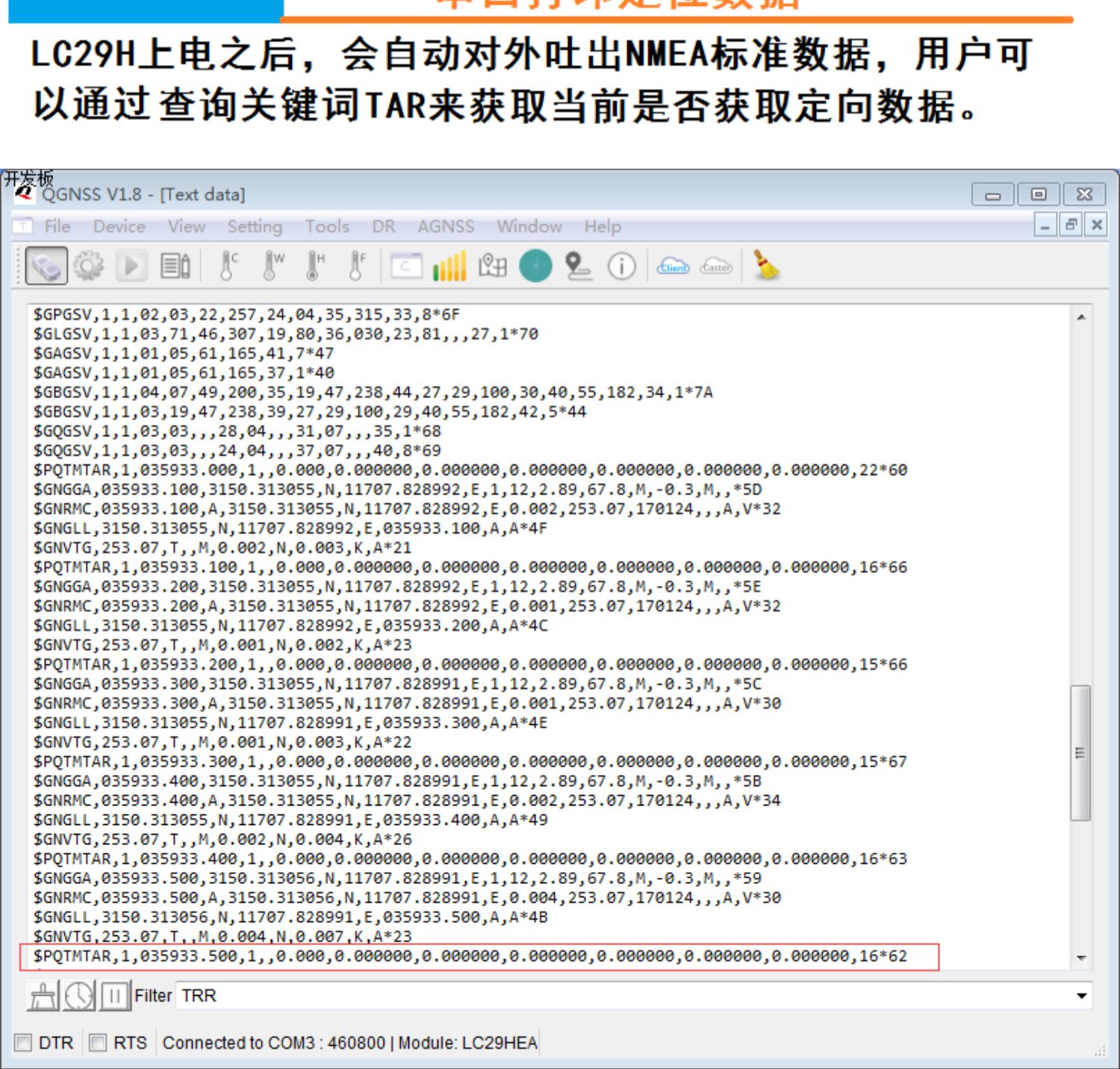1120x1069 pixels.
Task: Click the text area scroll down arrow
Action: tap(1081, 958)
